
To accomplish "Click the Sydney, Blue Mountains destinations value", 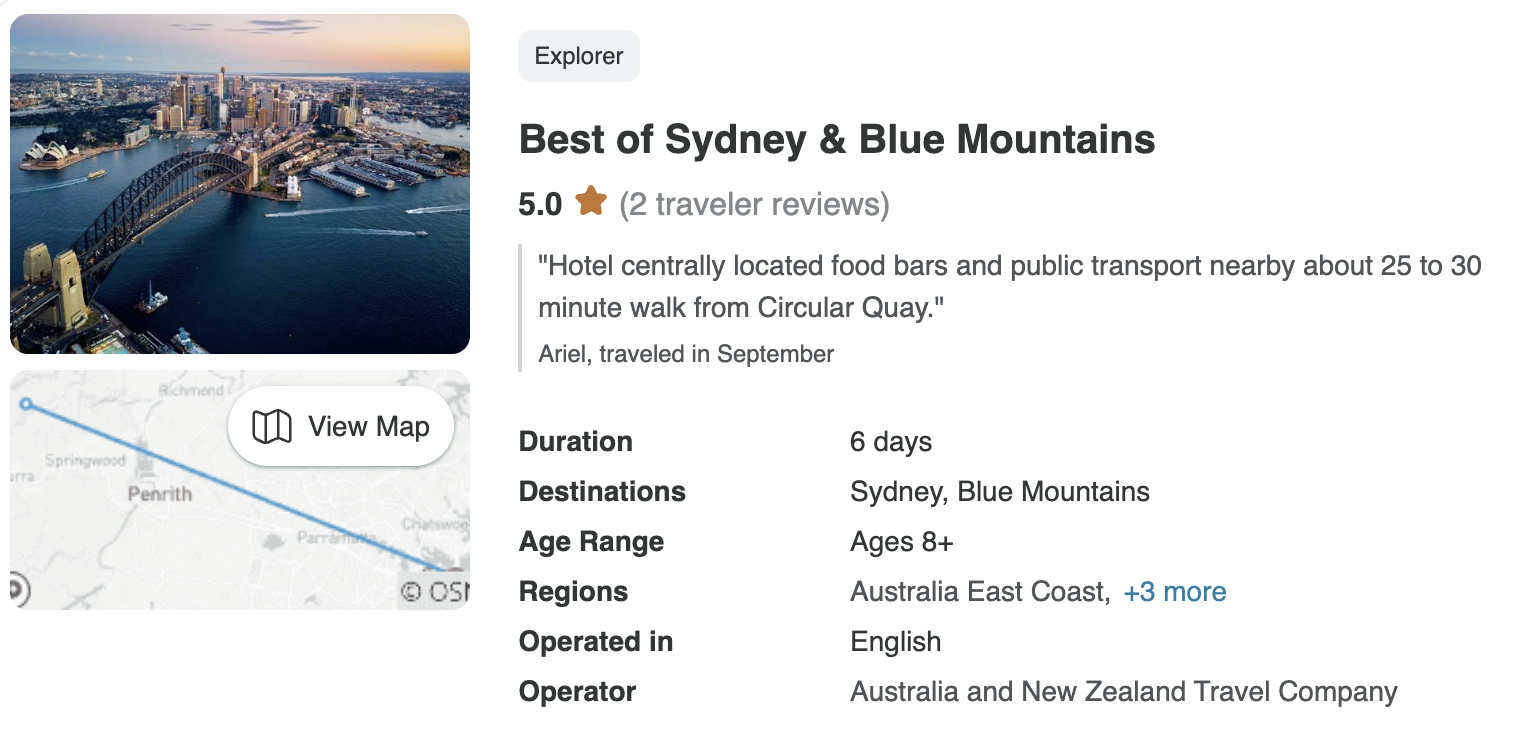I will tap(999, 492).
